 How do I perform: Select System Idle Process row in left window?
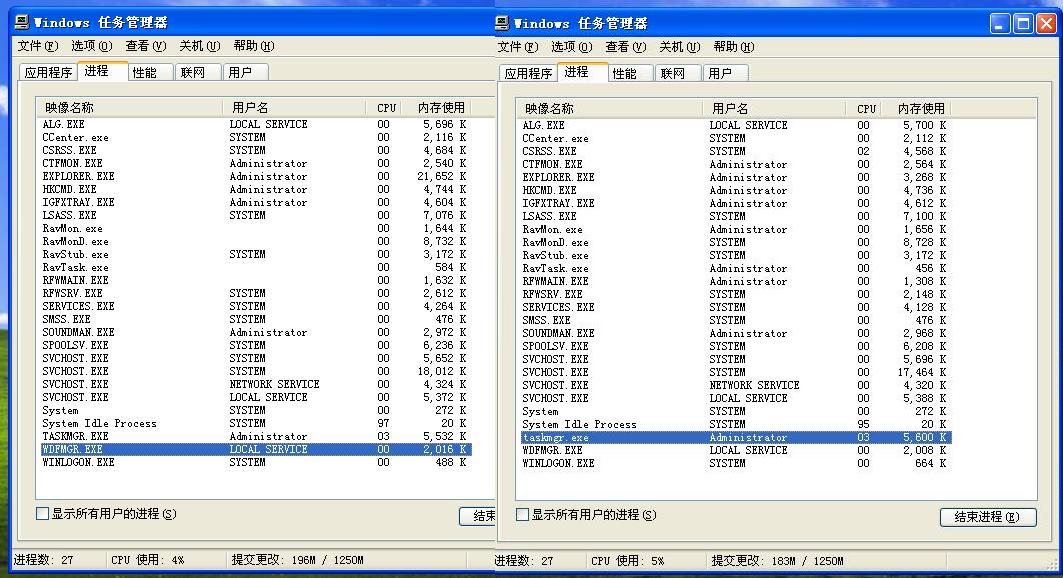click(255, 424)
